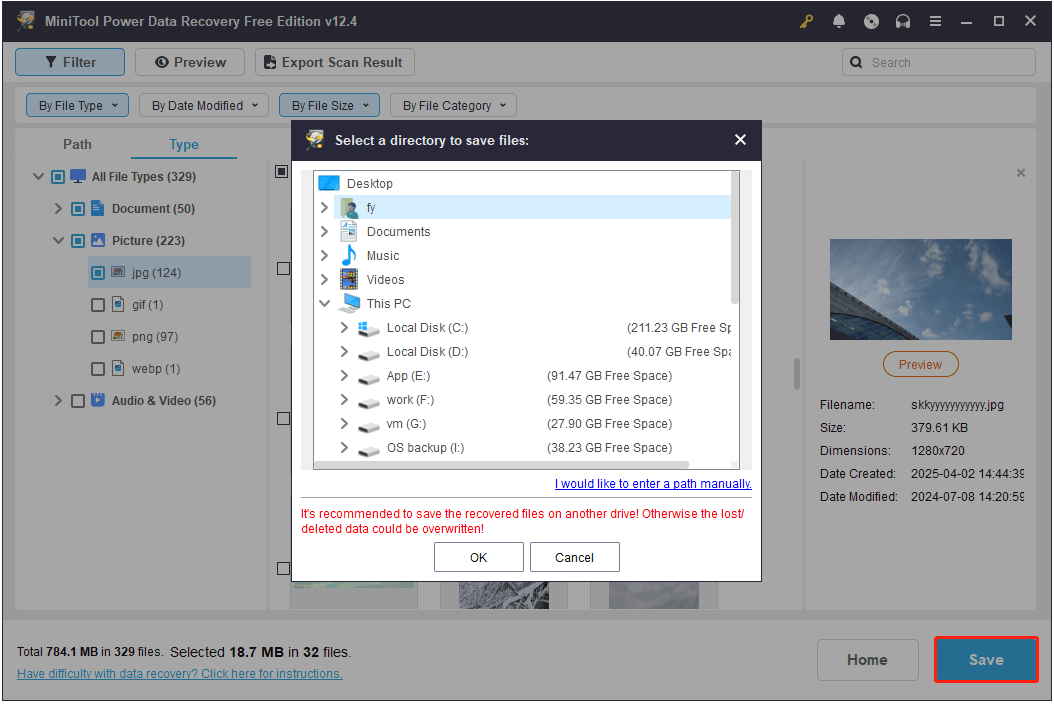Check the Audio & Video (56) checkbox
Image resolution: width=1054 pixels, height=704 pixels.
[x=78, y=400]
